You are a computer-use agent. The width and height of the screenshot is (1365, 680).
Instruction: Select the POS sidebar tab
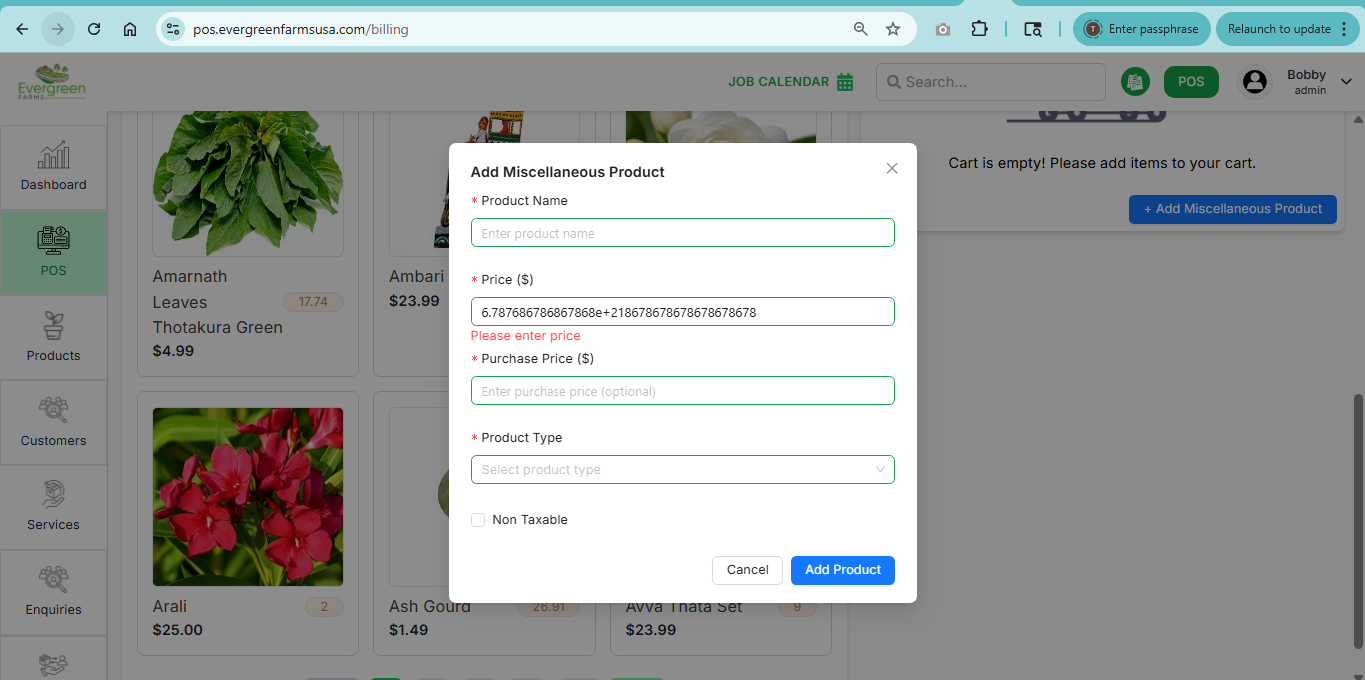click(54, 252)
